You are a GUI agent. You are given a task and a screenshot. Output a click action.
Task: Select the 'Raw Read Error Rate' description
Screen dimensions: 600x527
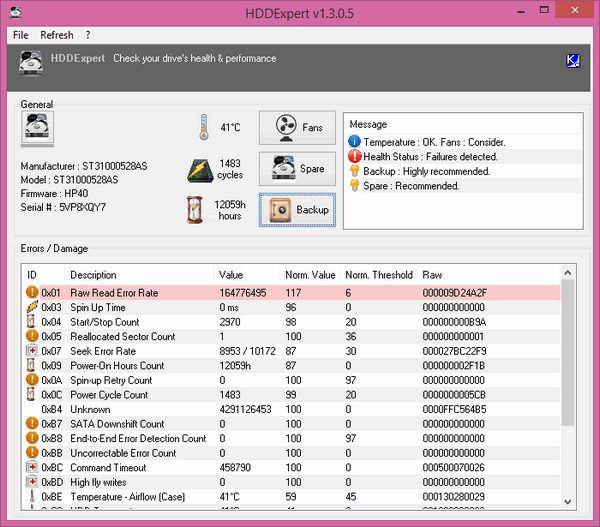pyautogui.click(x=114, y=293)
